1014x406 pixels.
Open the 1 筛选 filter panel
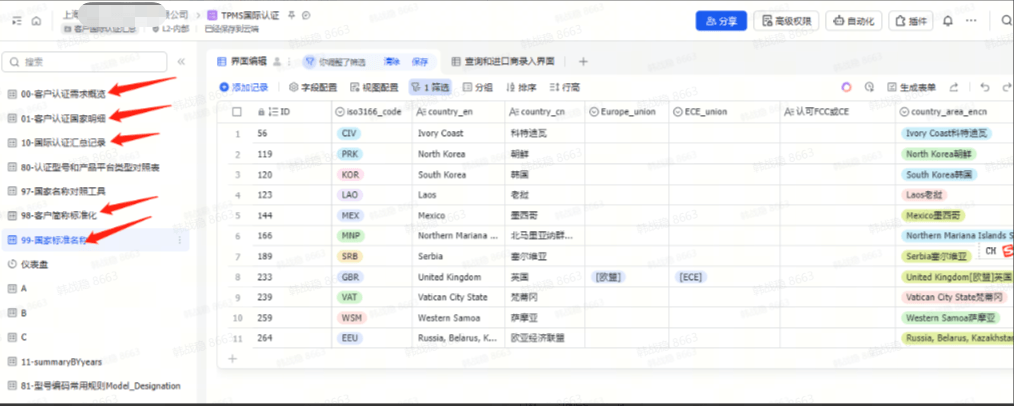tap(430, 87)
